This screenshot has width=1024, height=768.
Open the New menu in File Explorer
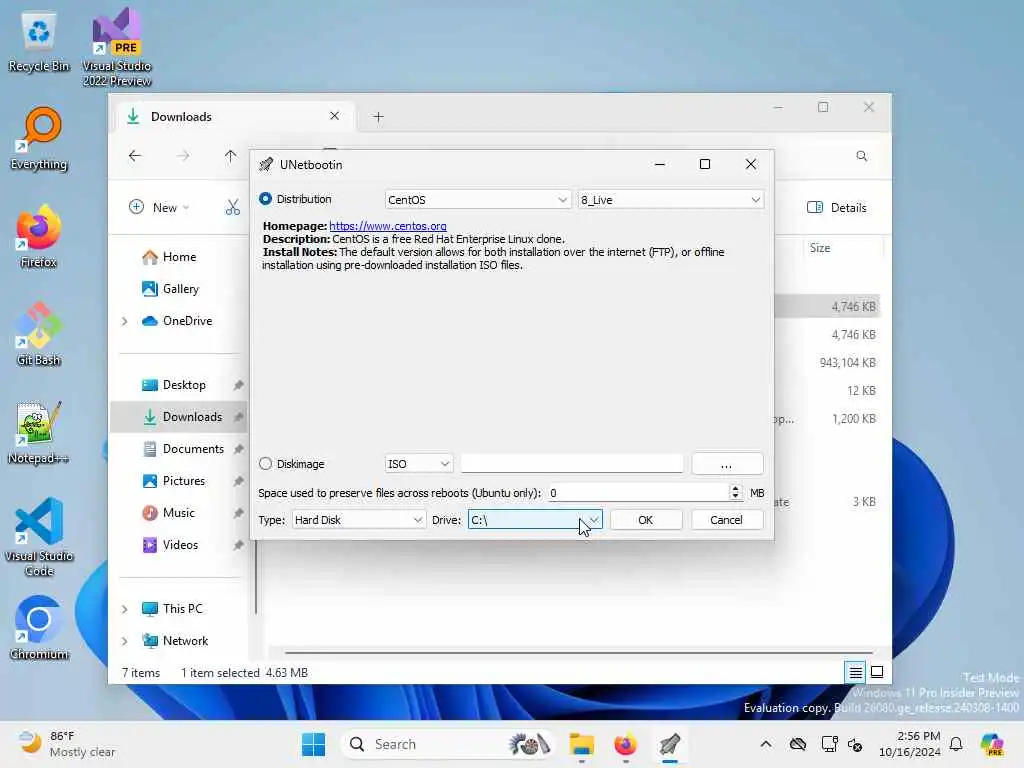[159, 207]
